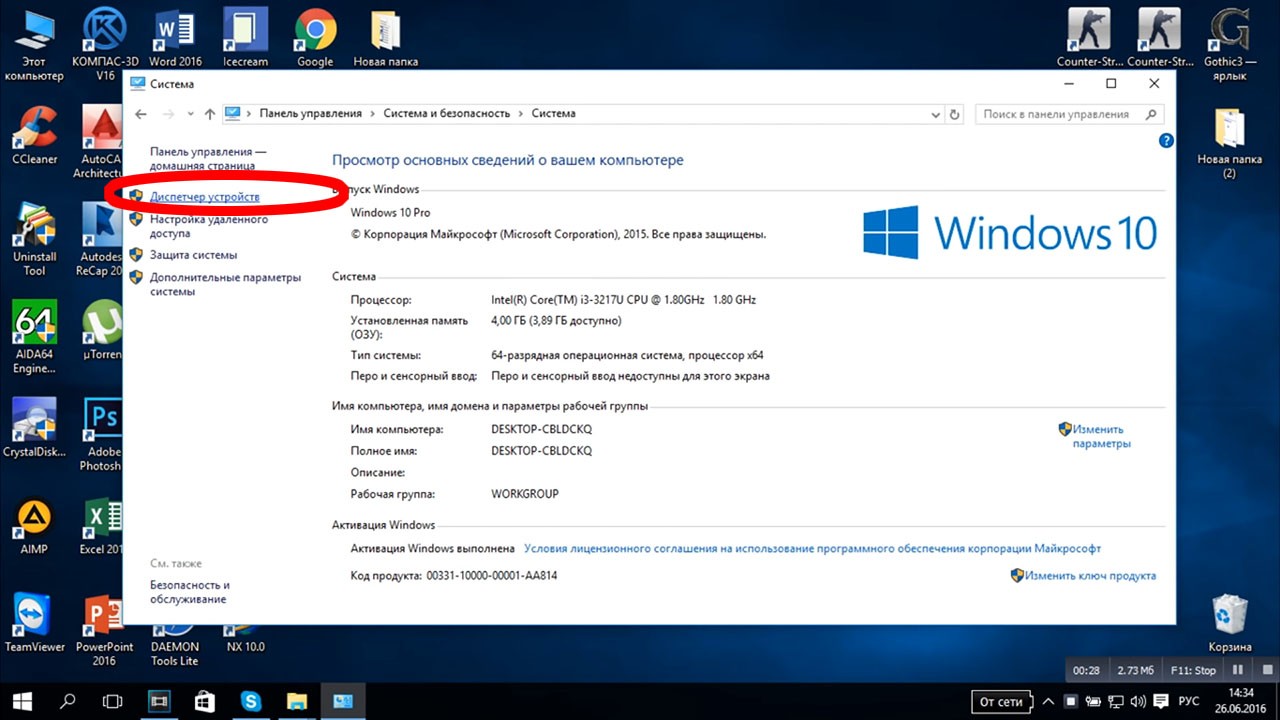Select Система breadcrumb in address bar
This screenshot has height=720, width=1280.
click(x=553, y=114)
